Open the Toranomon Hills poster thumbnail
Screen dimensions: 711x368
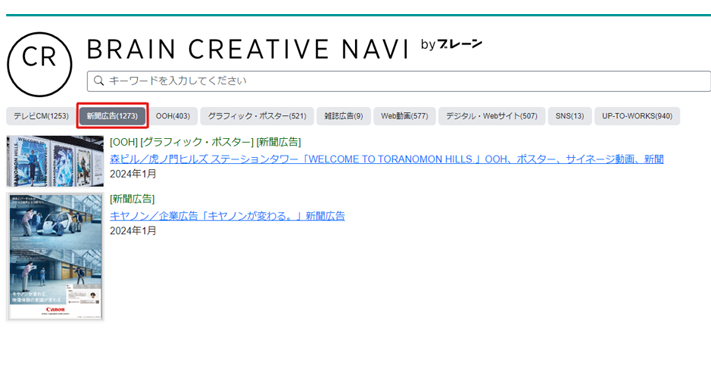click(55, 161)
